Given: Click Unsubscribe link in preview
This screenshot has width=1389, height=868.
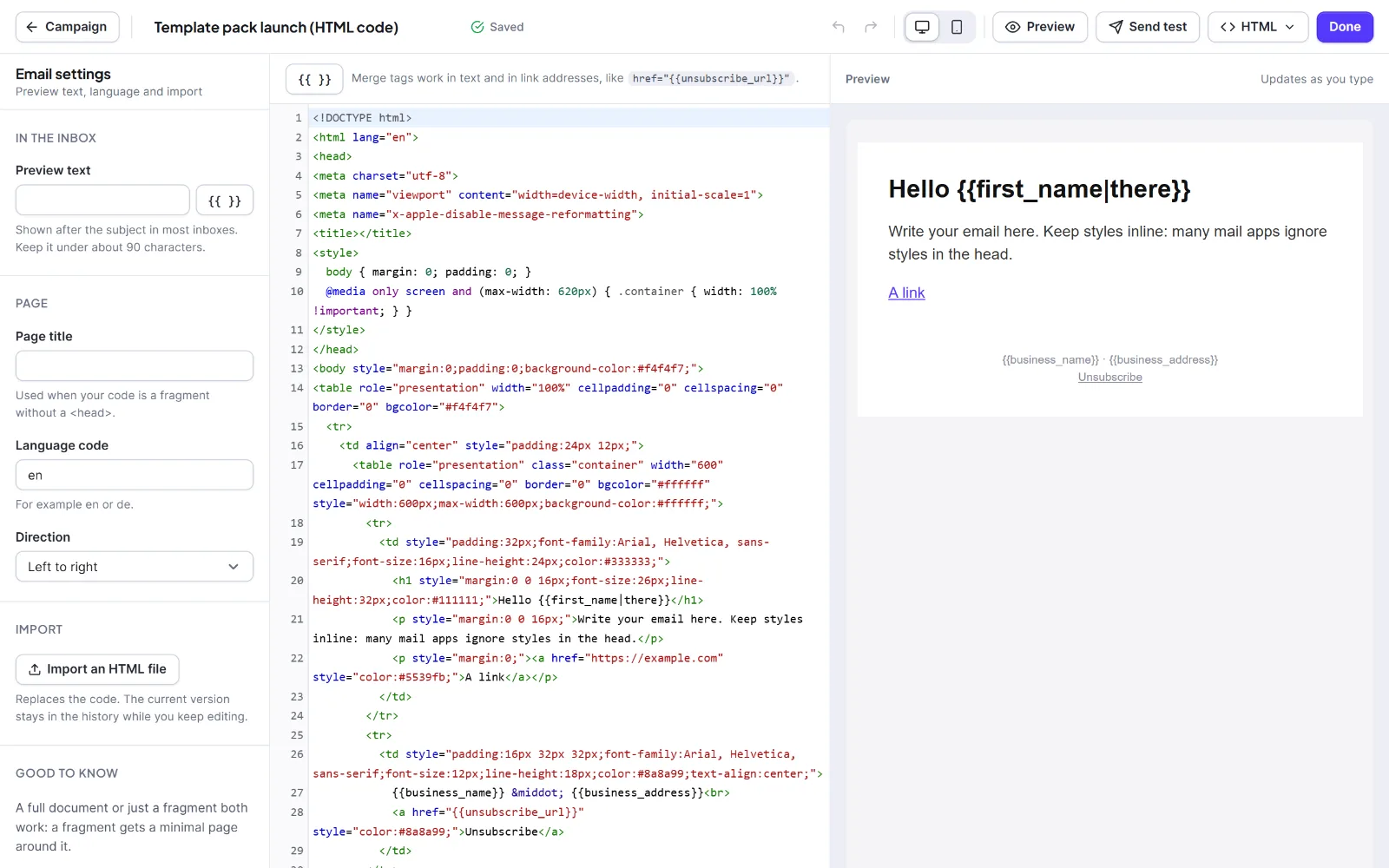Looking at the screenshot, I should [1110, 378].
